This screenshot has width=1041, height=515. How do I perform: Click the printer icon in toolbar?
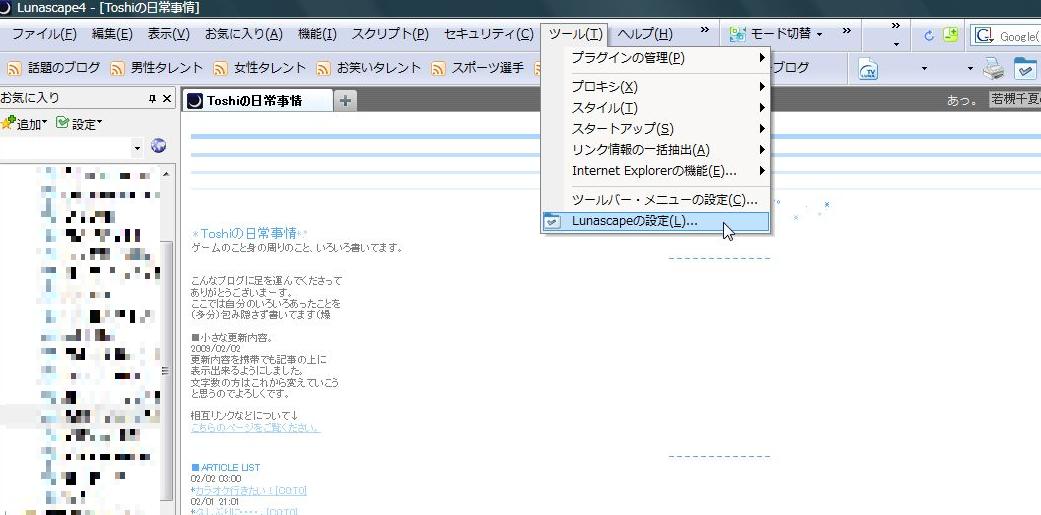(x=993, y=68)
